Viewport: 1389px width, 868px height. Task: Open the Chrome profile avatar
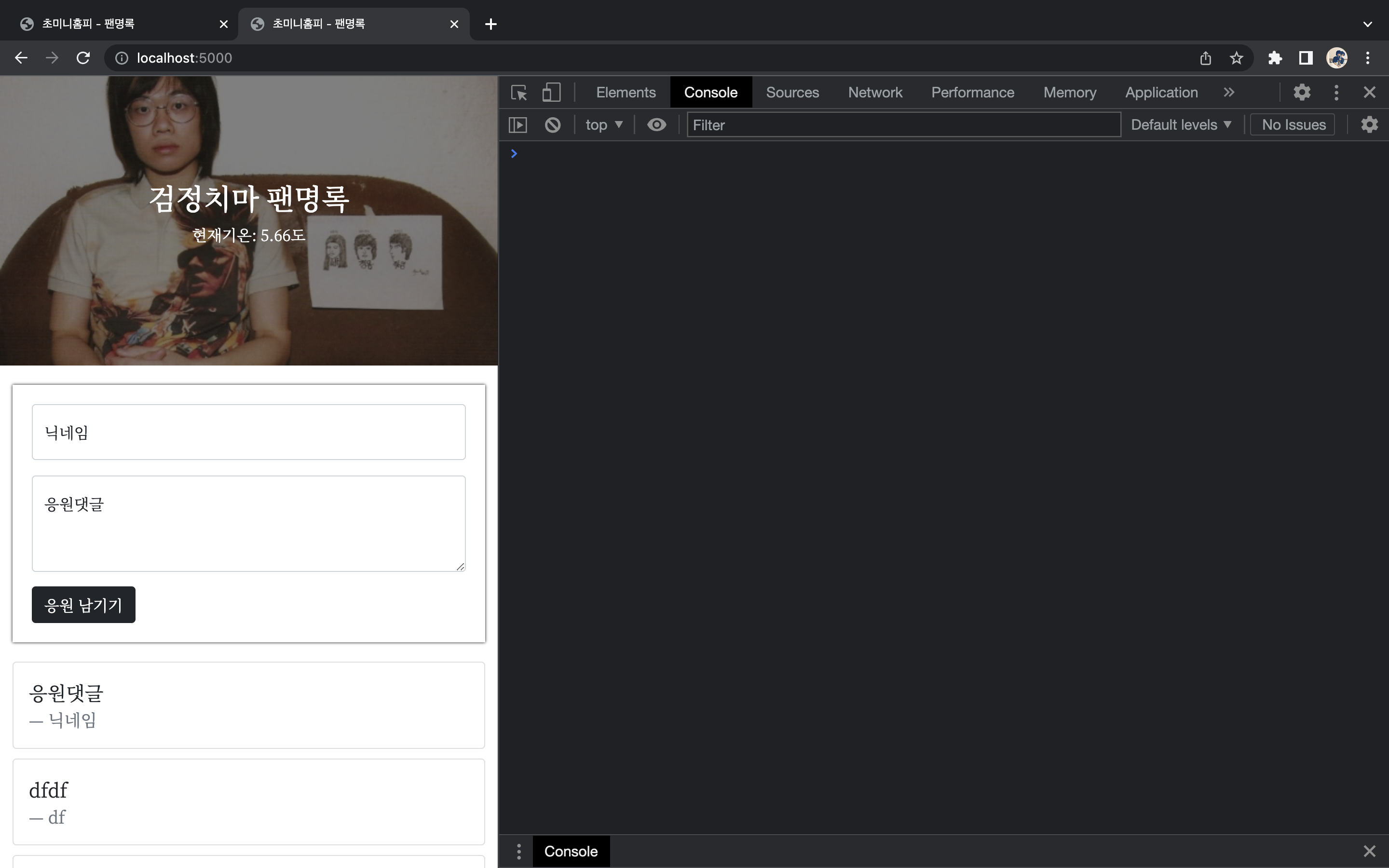[1337, 58]
